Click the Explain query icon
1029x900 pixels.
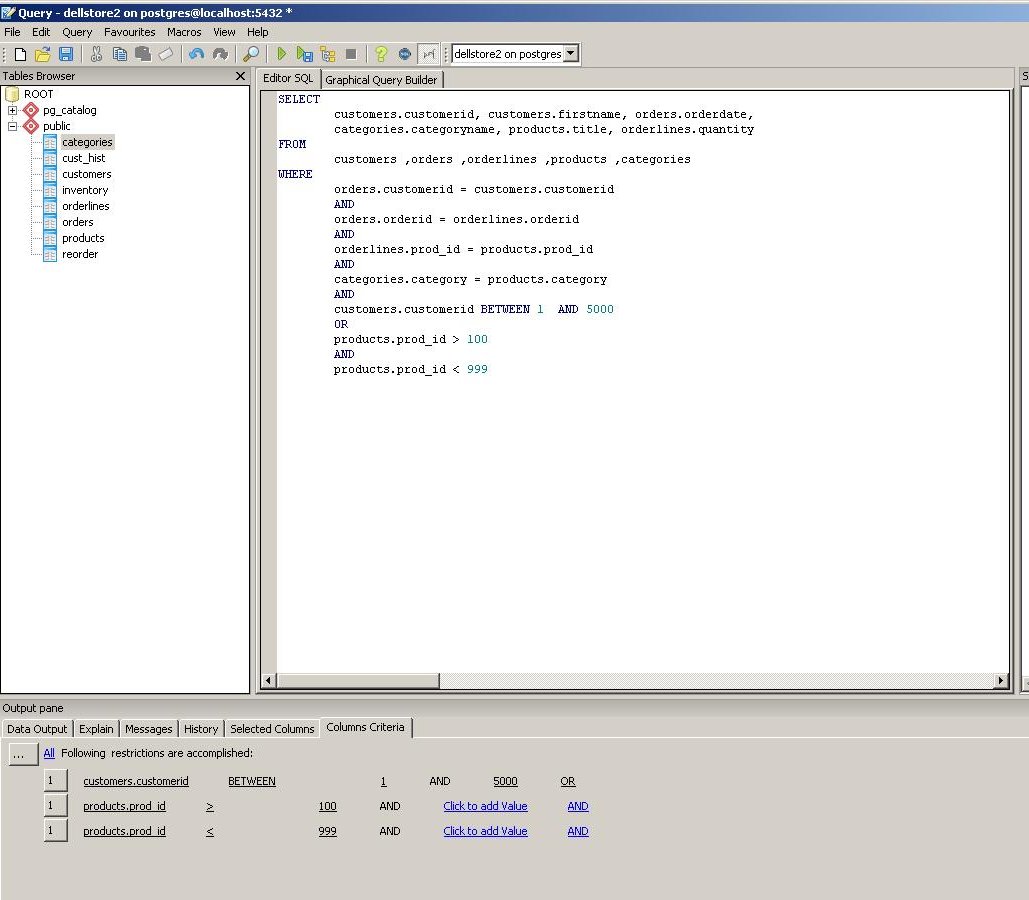coord(327,54)
